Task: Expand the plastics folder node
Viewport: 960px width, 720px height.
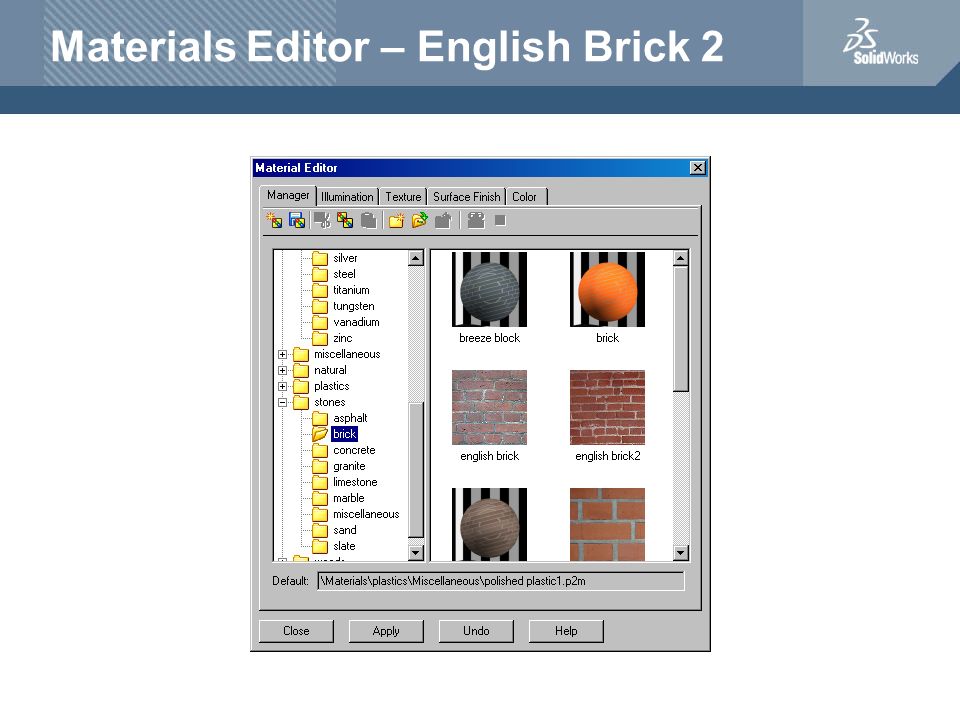Action: coord(282,386)
